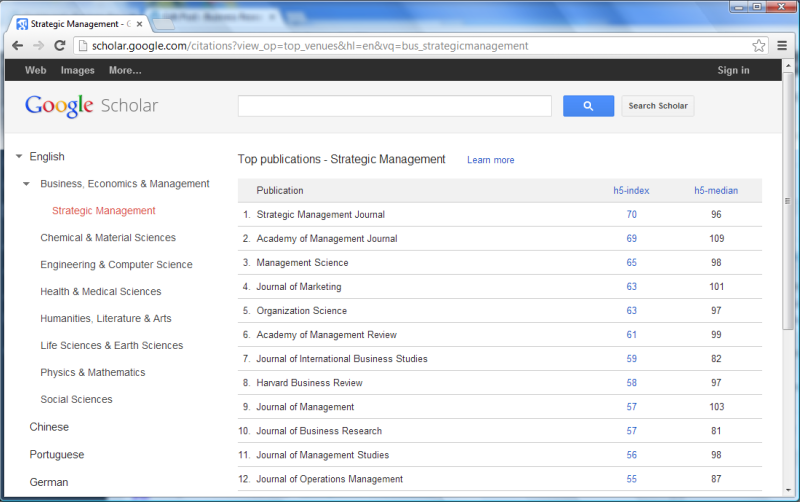Click the browser forward arrow

coord(38,46)
